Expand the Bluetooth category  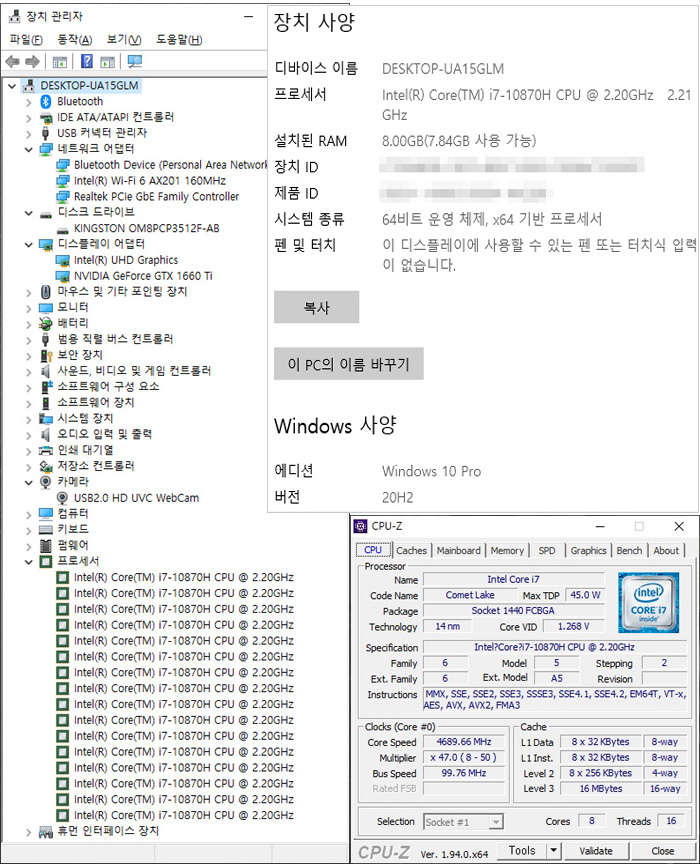pyautogui.click(x=28, y=102)
